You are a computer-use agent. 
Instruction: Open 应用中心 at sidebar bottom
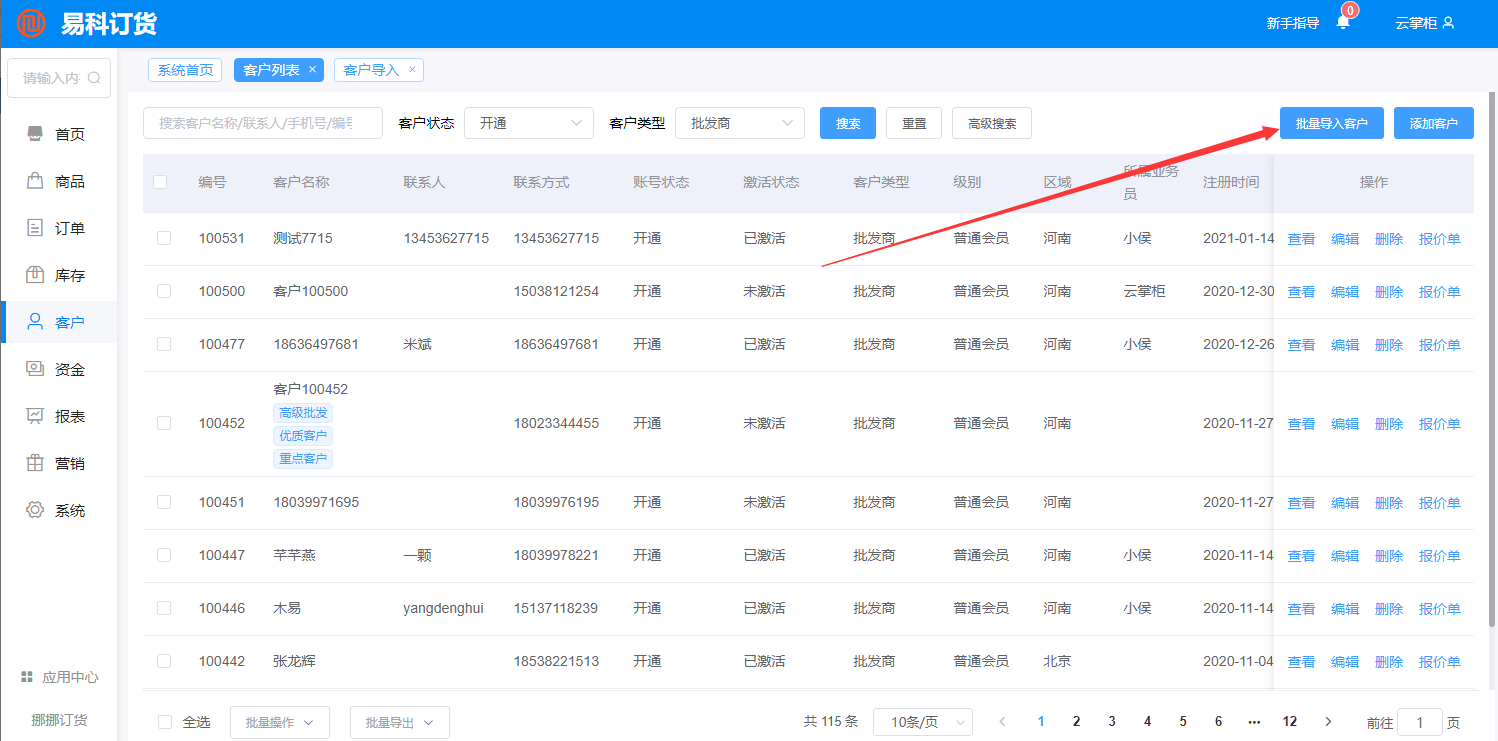tap(59, 677)
